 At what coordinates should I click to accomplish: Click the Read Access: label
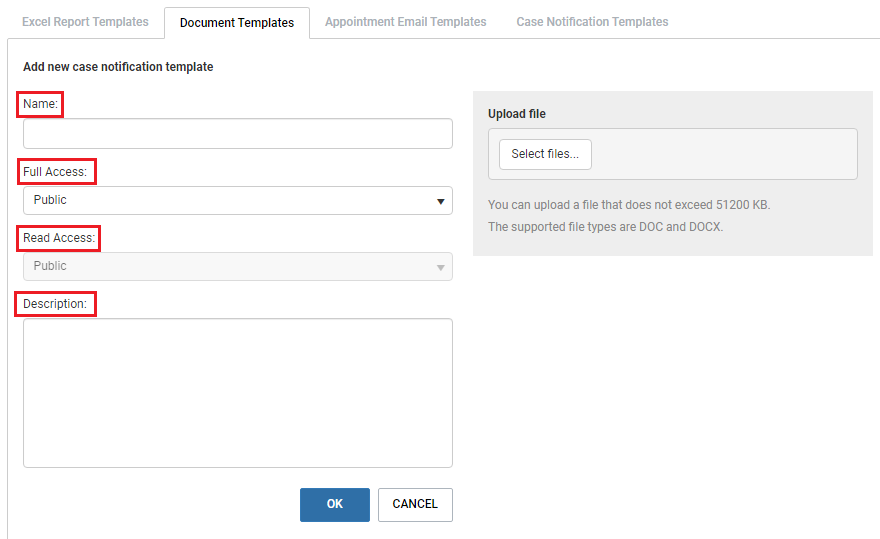[x=59, y=238]
